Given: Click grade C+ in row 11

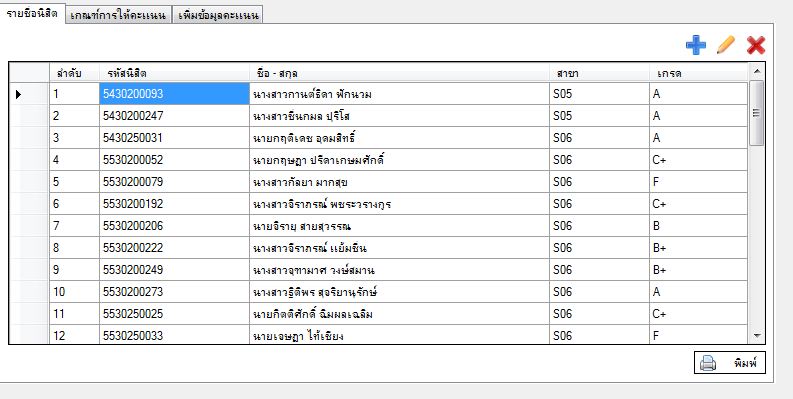Looking at the screenshot, I should [x=698, y=314].
